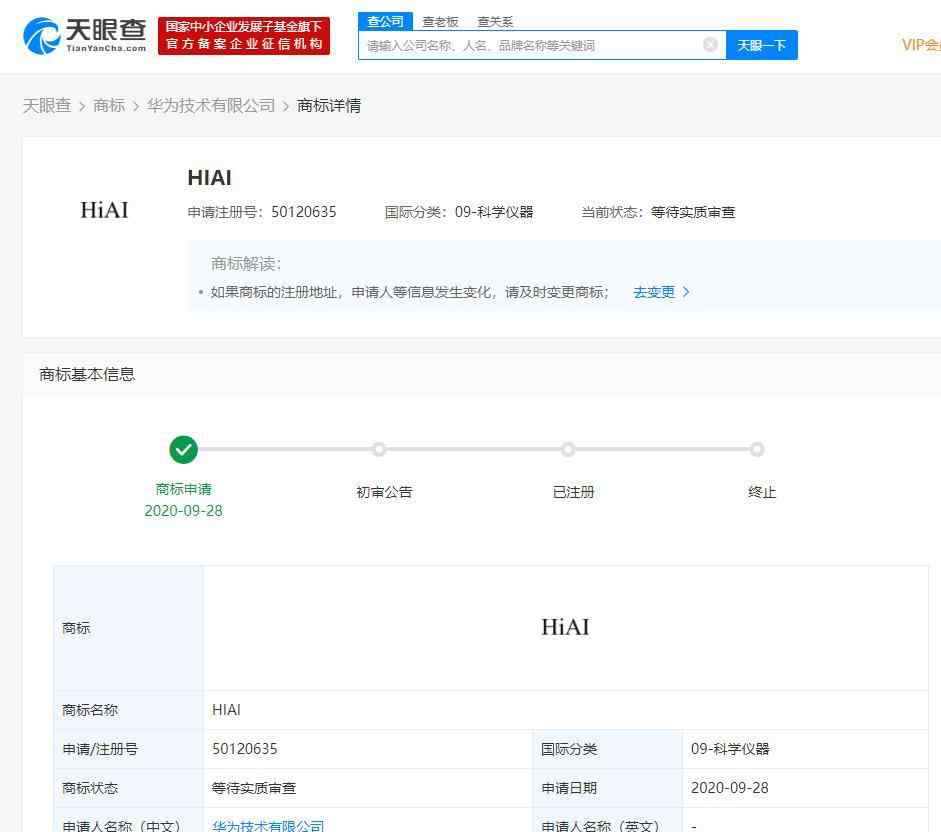
Task: Click the 申请注册号: 50120635 header text
Action: point(262,213)
